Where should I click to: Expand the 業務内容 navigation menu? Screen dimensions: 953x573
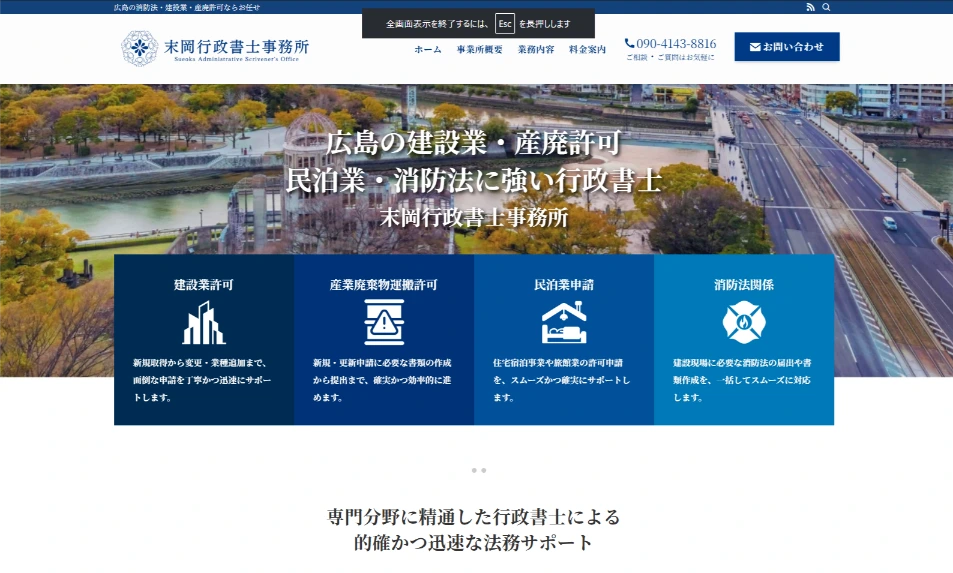click(536, 49)
